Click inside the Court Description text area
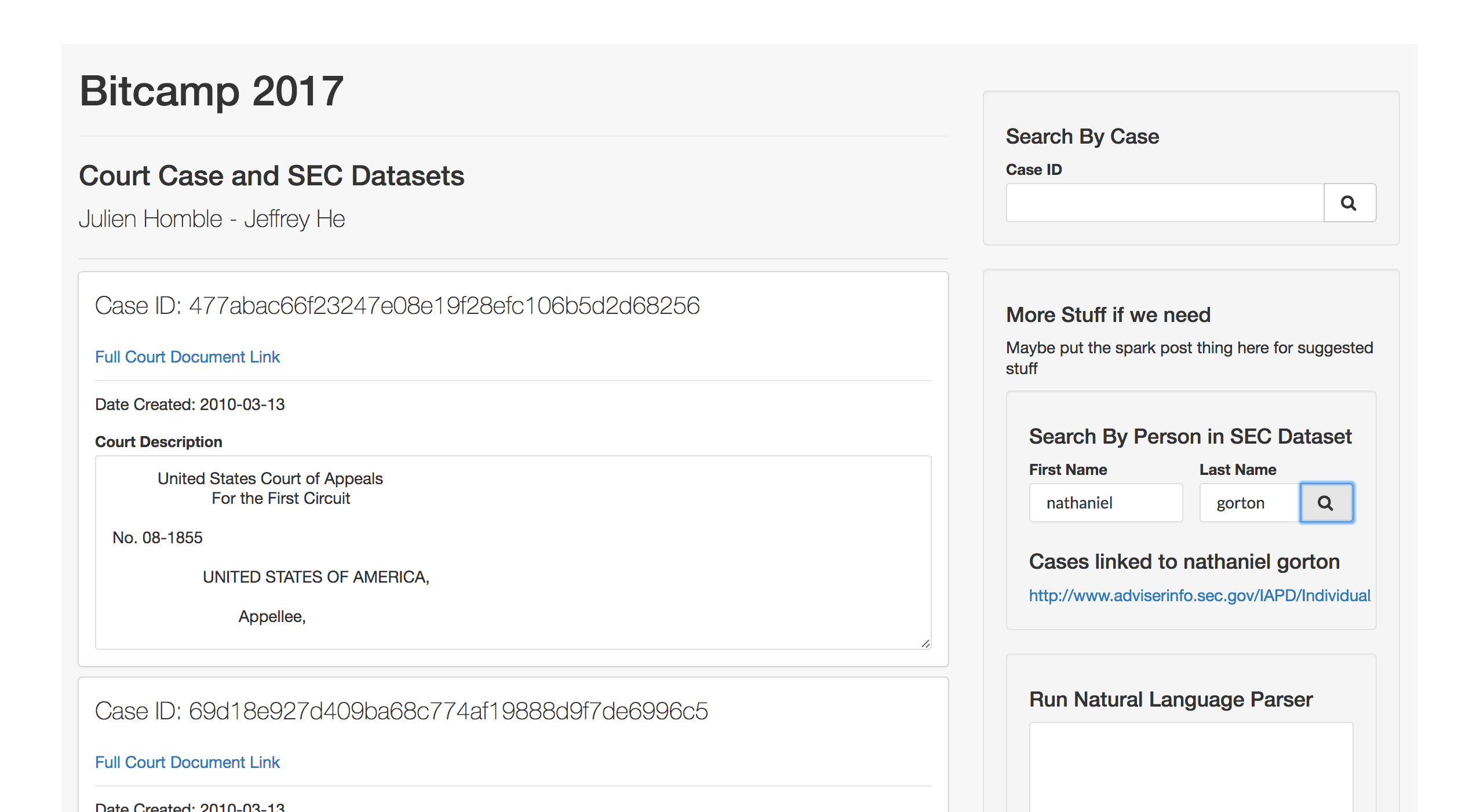This screenshot has height=812, width=1480. point(513,550)
